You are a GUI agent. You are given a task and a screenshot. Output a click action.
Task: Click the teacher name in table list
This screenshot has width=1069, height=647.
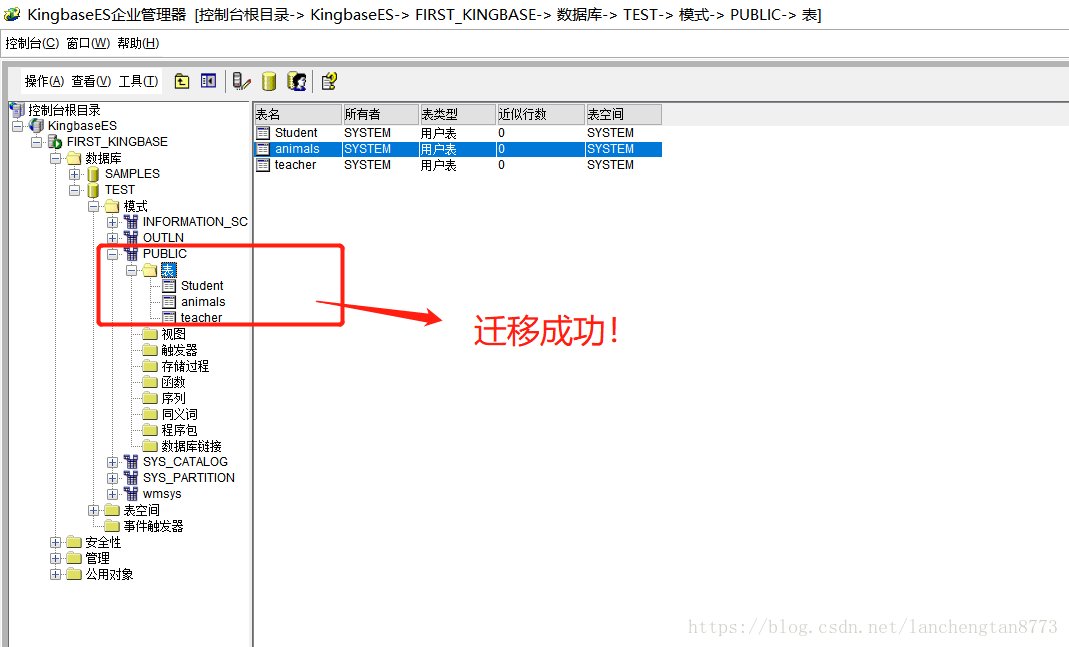coord(295,165)
